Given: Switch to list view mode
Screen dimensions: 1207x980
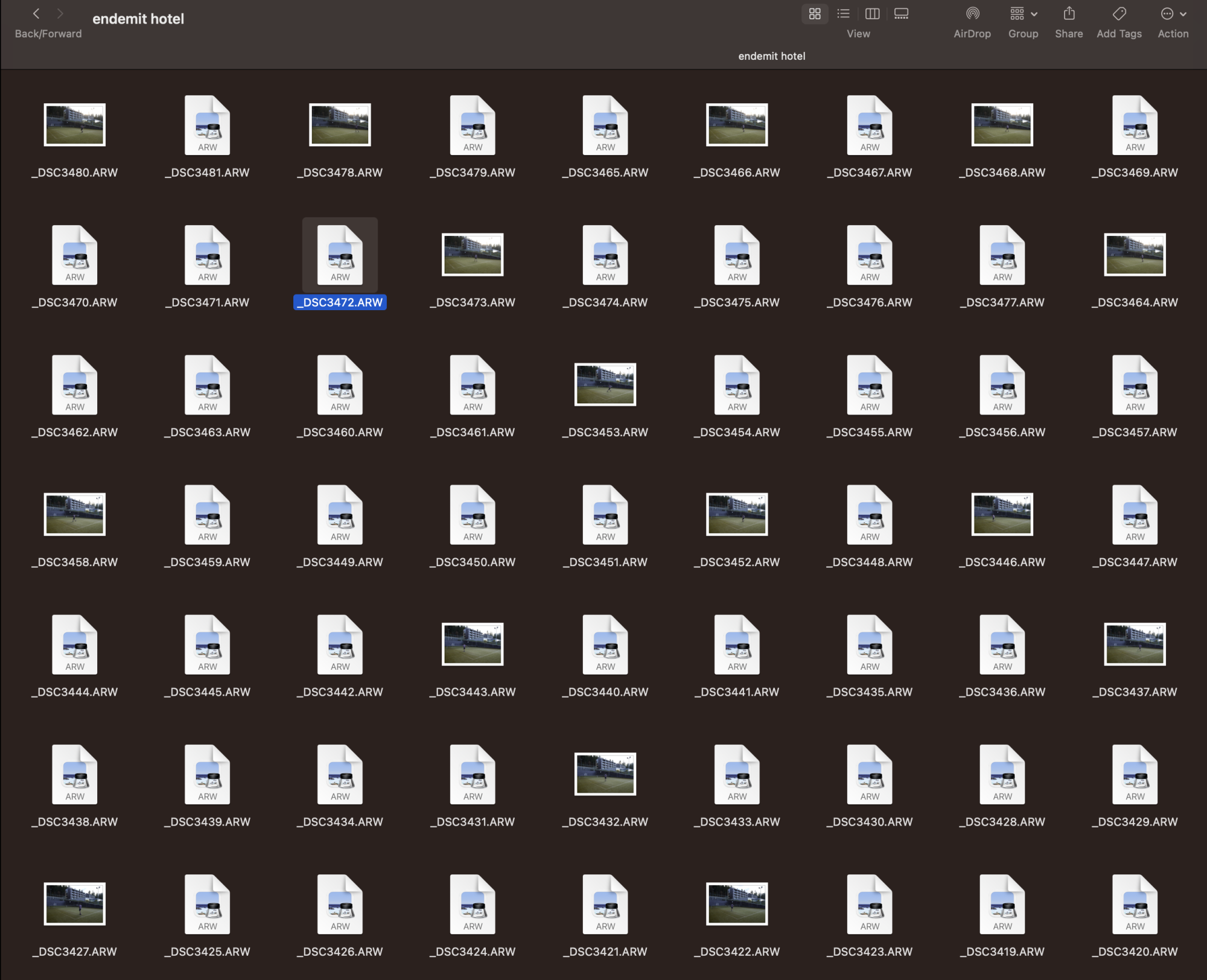Looking at the screenshot, I should [843, 14].
